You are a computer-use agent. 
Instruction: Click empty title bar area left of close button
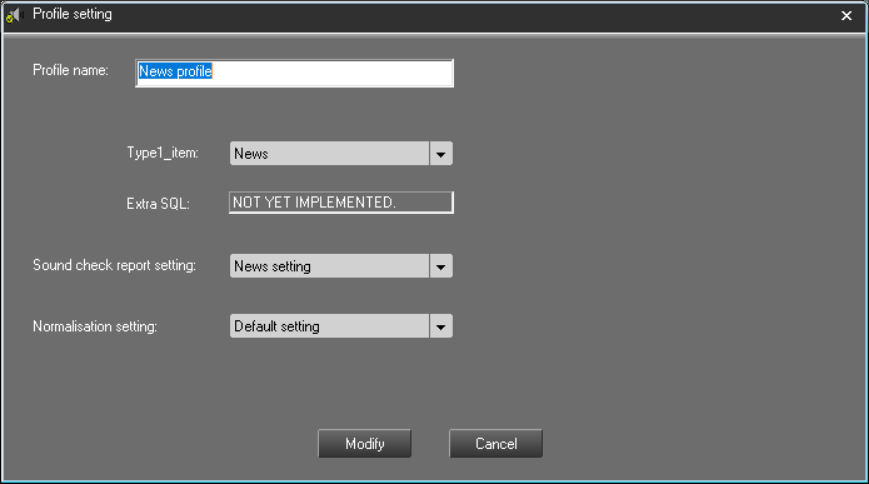(x=500, y=15)
